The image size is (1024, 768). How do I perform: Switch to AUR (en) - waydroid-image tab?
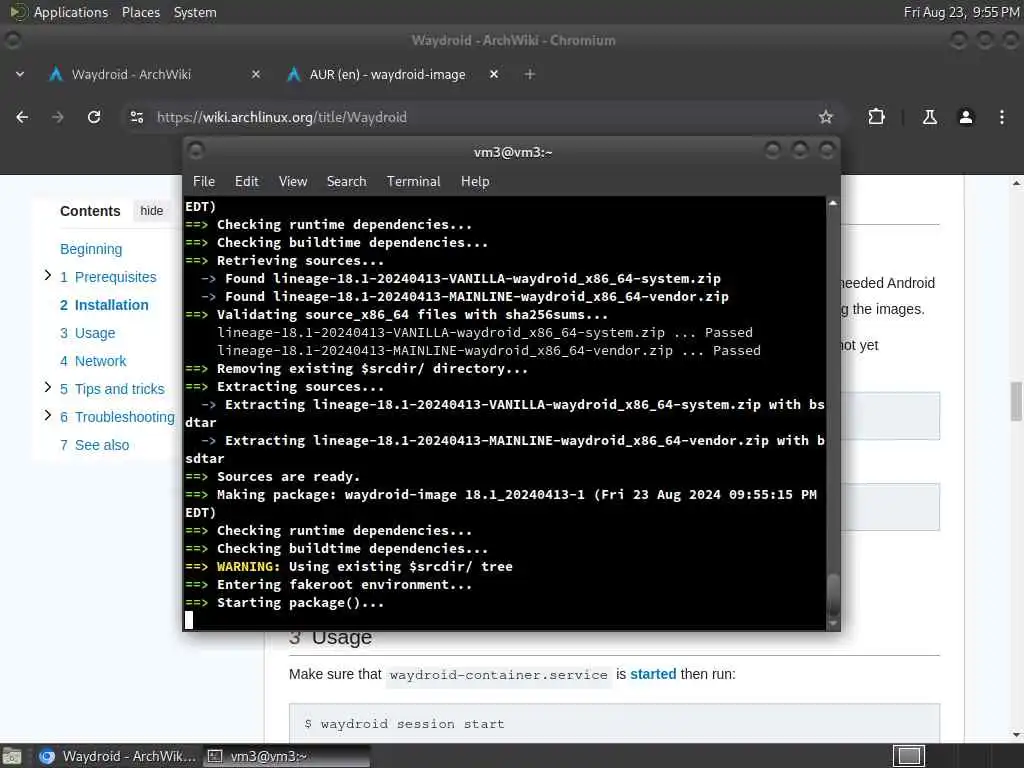click(x=387, y=74)
